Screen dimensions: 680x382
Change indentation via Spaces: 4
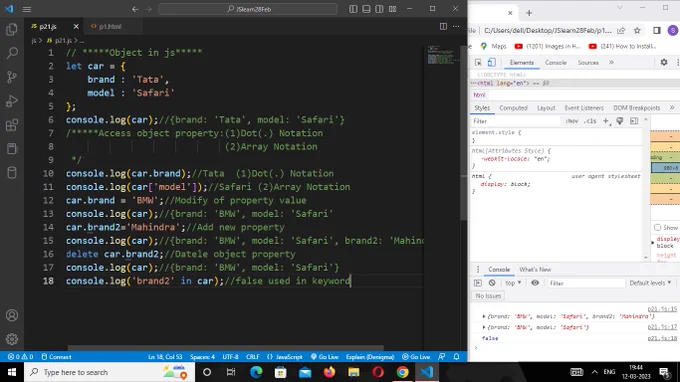pyautogui.click(x=202, y=357)
